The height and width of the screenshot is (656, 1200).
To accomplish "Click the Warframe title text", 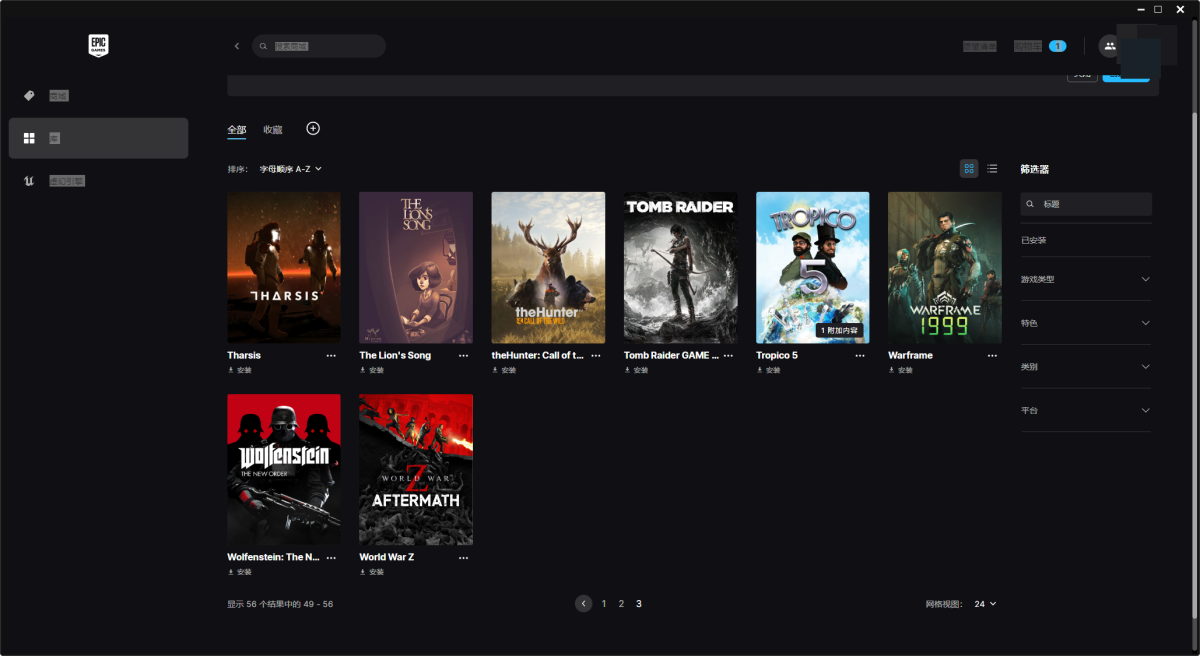I will tap(910, 355).
